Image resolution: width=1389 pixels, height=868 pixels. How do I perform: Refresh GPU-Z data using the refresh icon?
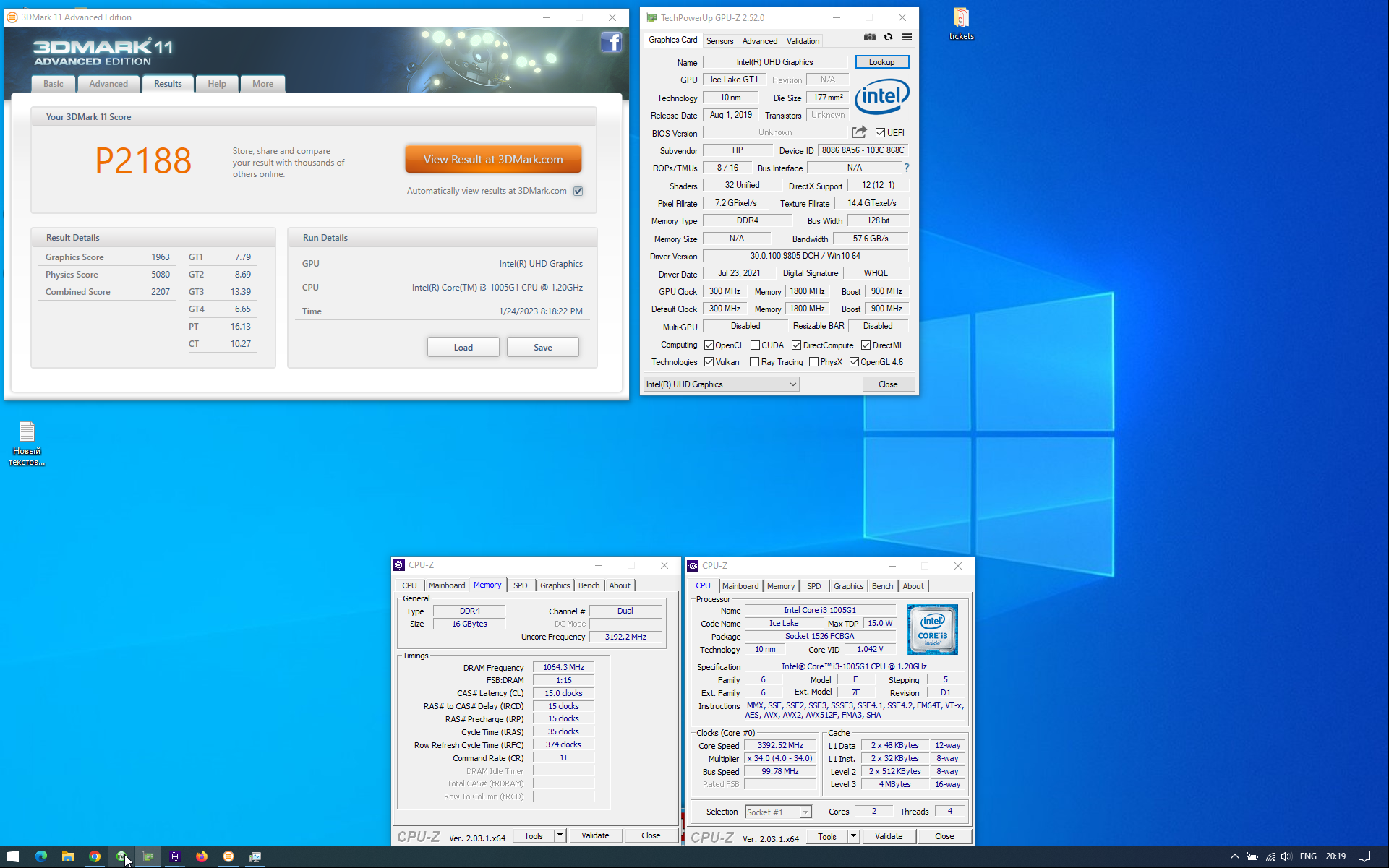888,37
